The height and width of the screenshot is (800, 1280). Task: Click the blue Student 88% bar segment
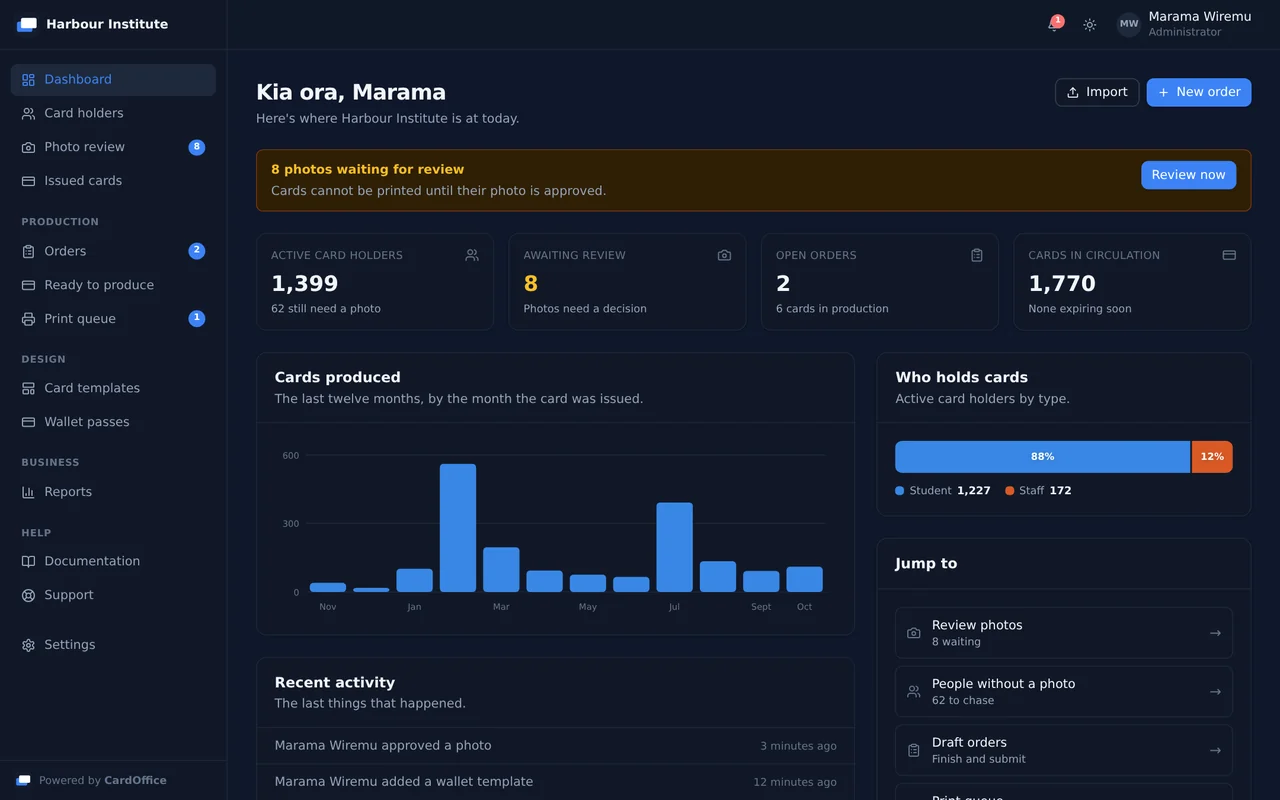pos(1042,457)
